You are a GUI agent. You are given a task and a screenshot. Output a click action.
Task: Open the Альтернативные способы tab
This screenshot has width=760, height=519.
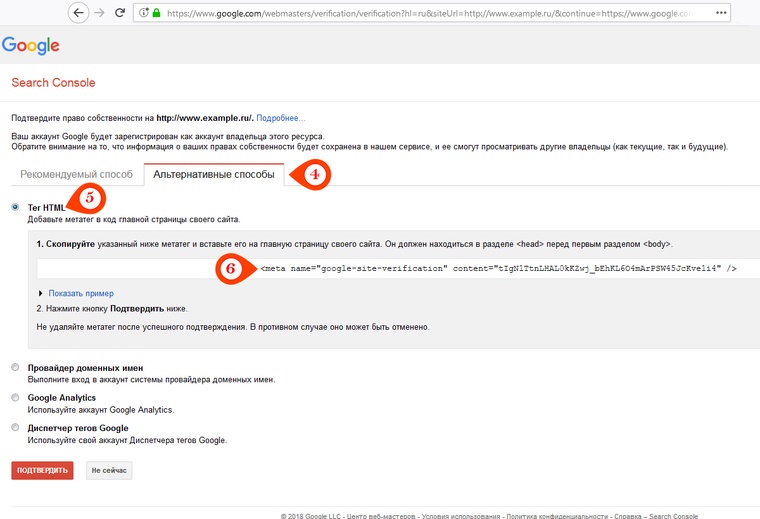[214, 175]
